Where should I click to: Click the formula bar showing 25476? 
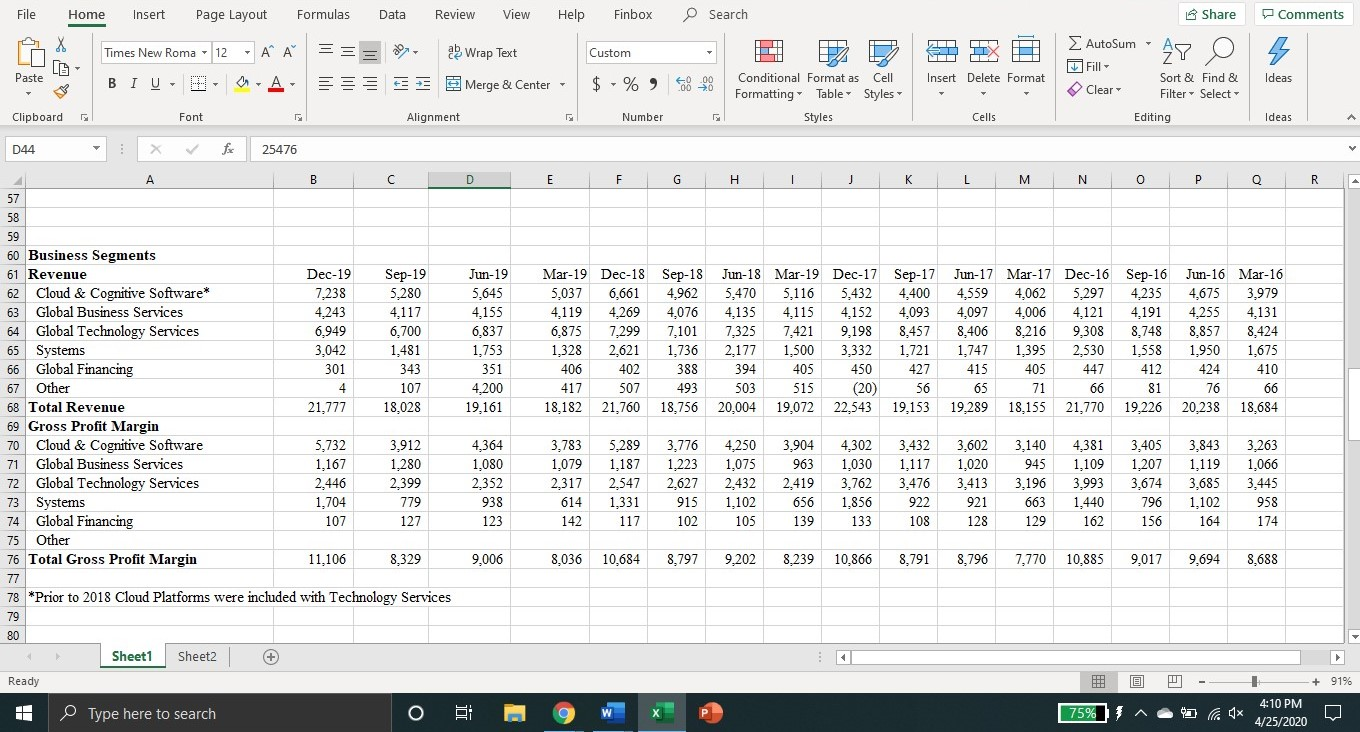coord(798,149)
